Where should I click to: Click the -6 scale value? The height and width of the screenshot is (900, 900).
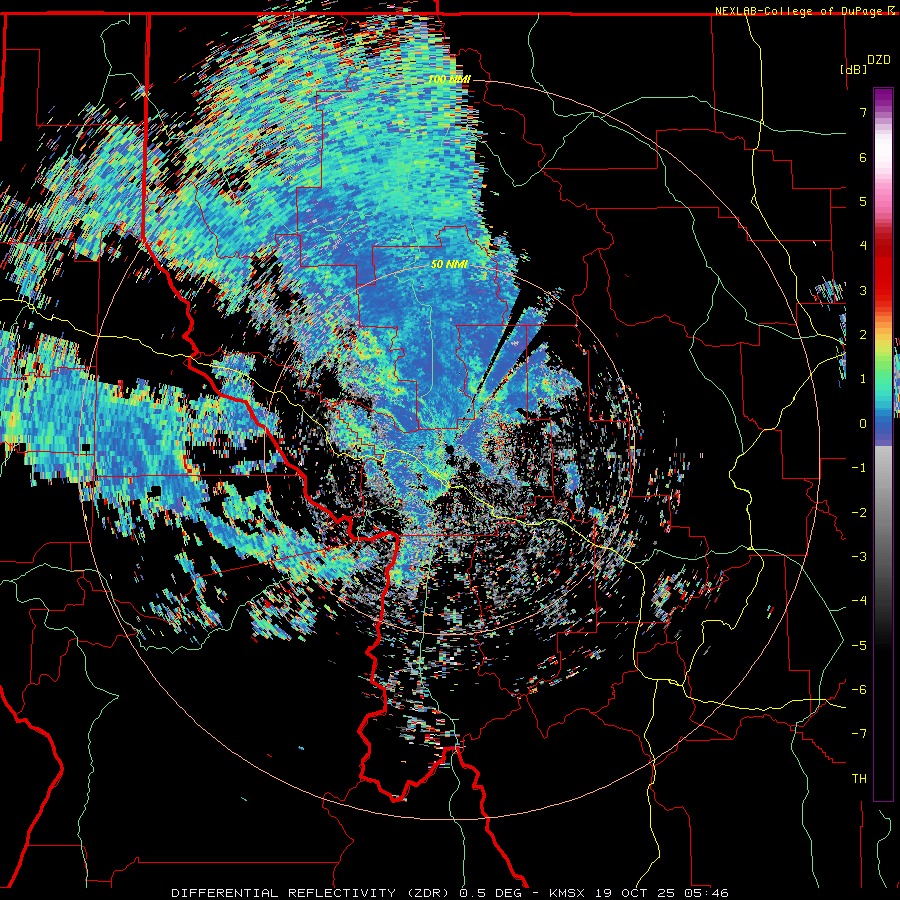[859, 690]
